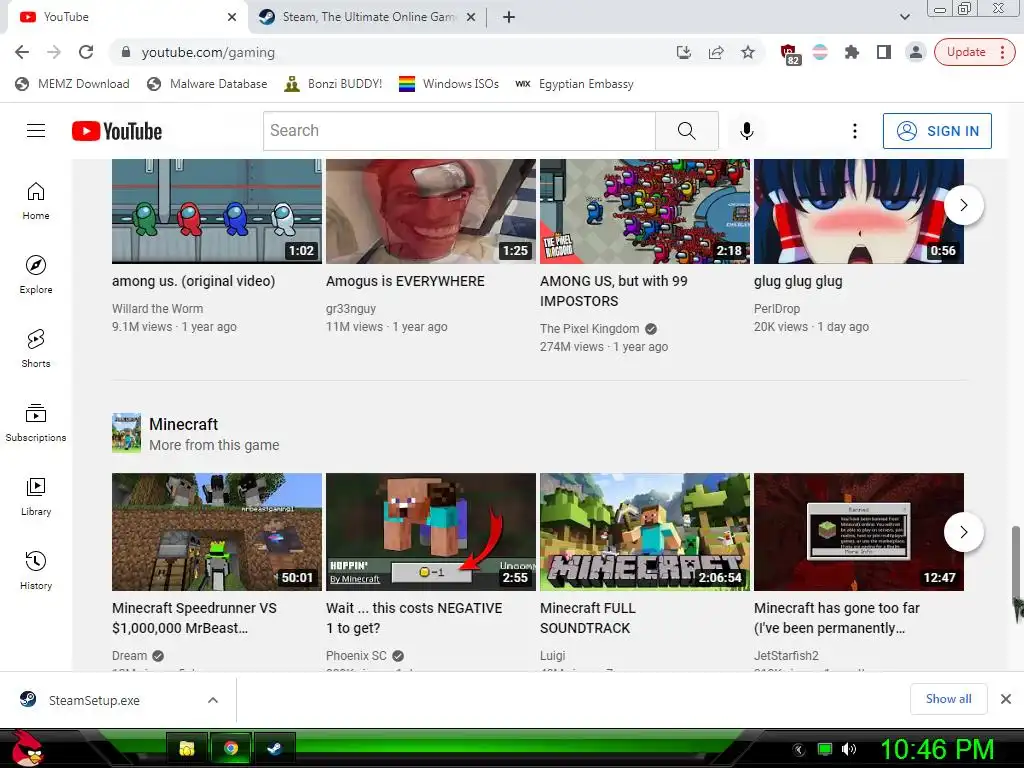Click the YouTube logo
Screen dimensions: 1024x768
[117, 131]
